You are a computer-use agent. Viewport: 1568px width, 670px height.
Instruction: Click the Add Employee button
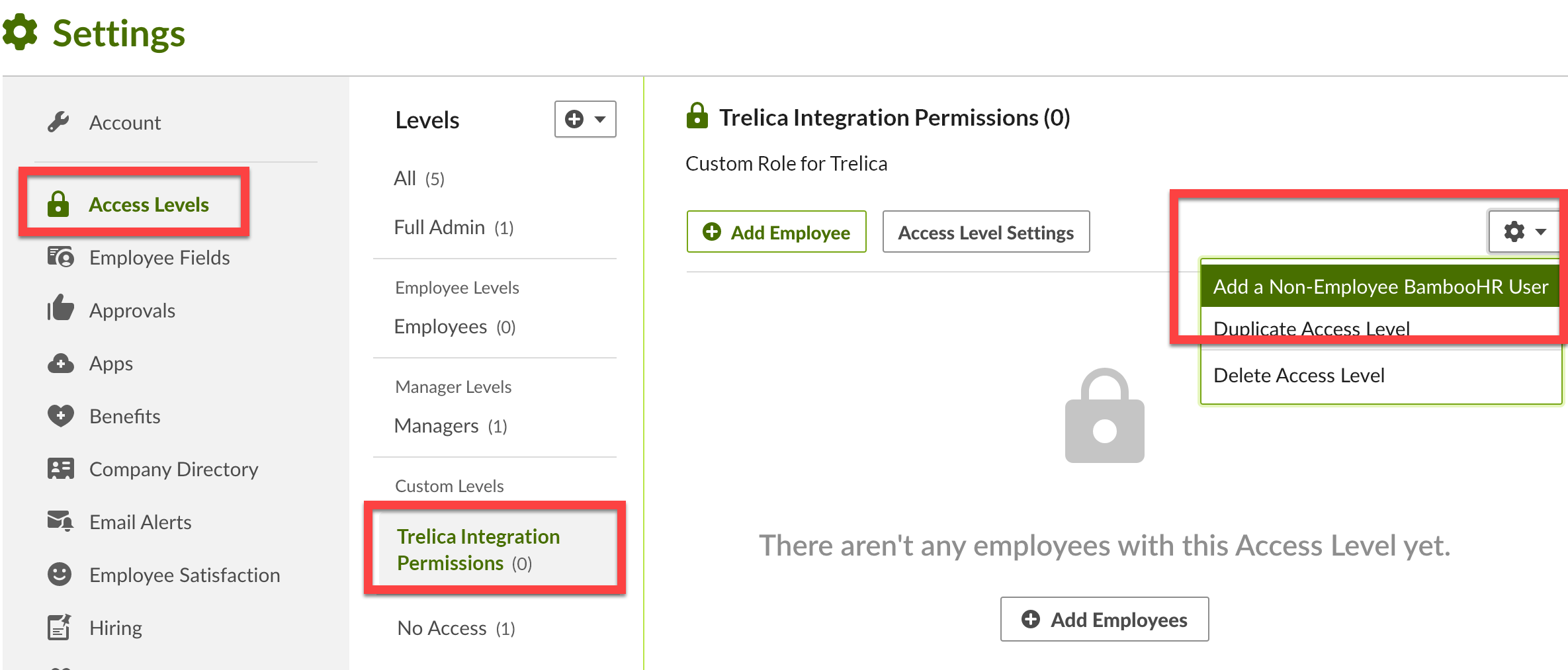click(x=776, y=231)
